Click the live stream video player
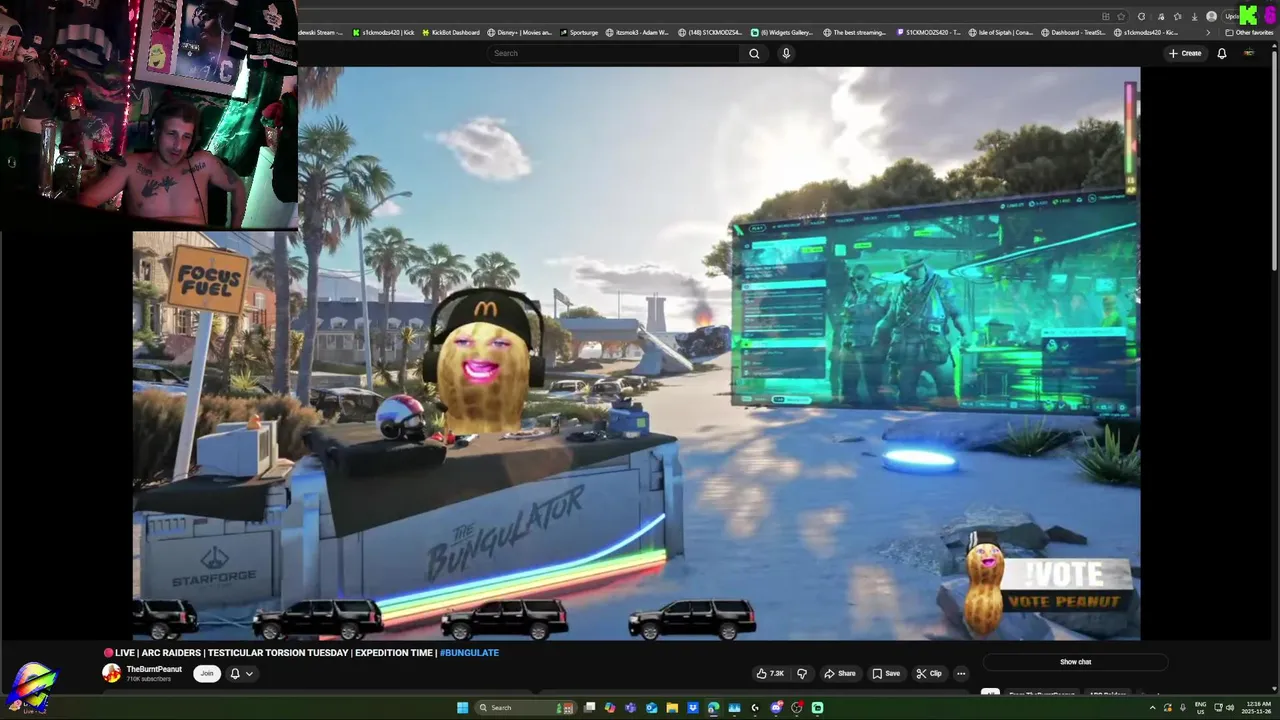The image size is (1280, 720). click(x=636, y=353)
